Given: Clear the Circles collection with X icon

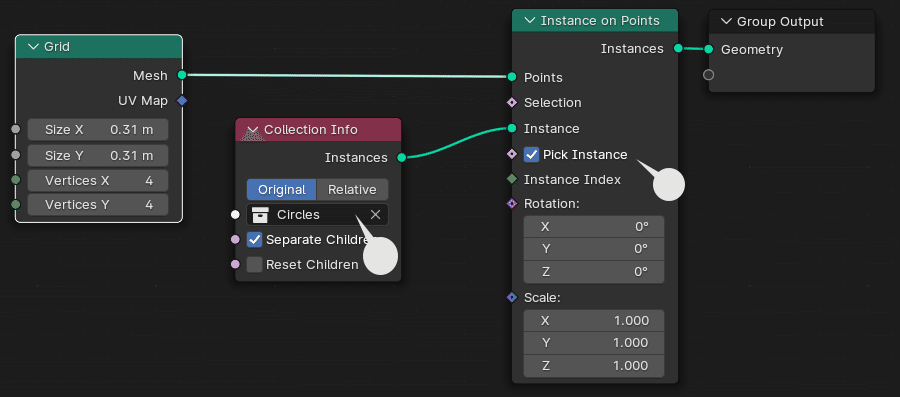Looking at the screenshot, I should (x=375, y=215).
